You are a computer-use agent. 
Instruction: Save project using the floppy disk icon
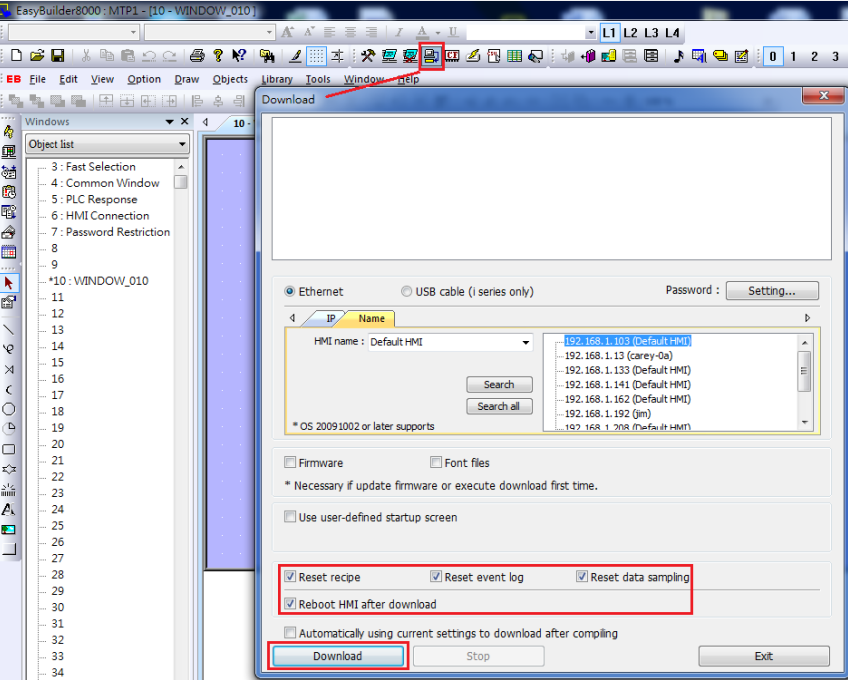click(58, 56)
